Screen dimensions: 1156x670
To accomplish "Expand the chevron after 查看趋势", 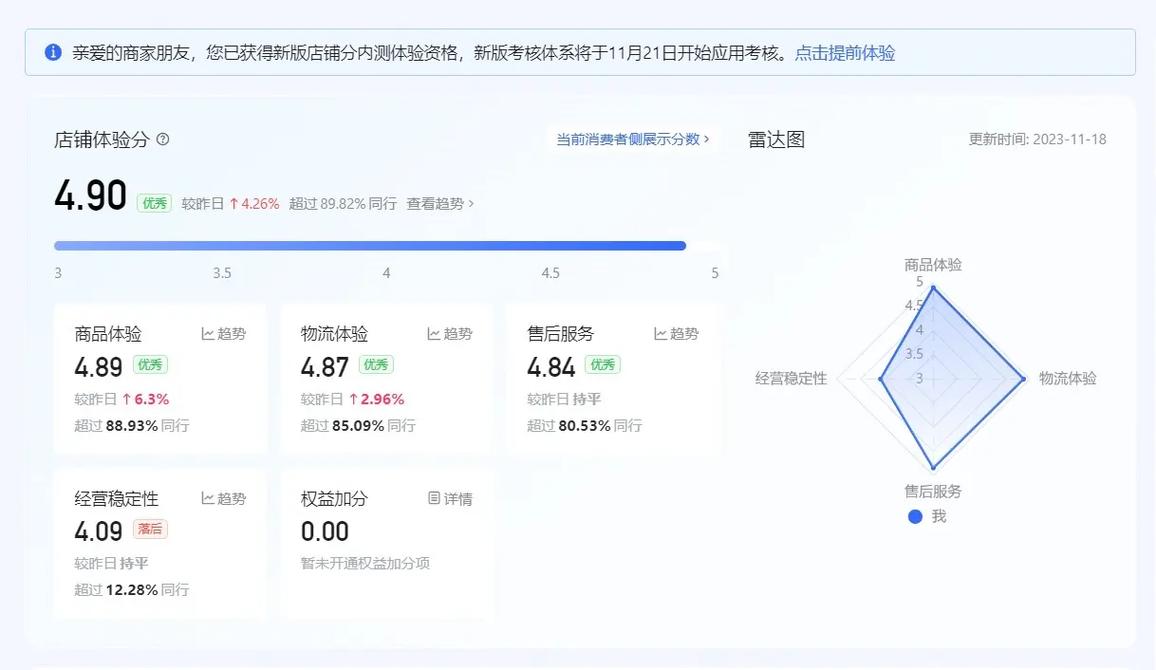I will coord(471,202).
